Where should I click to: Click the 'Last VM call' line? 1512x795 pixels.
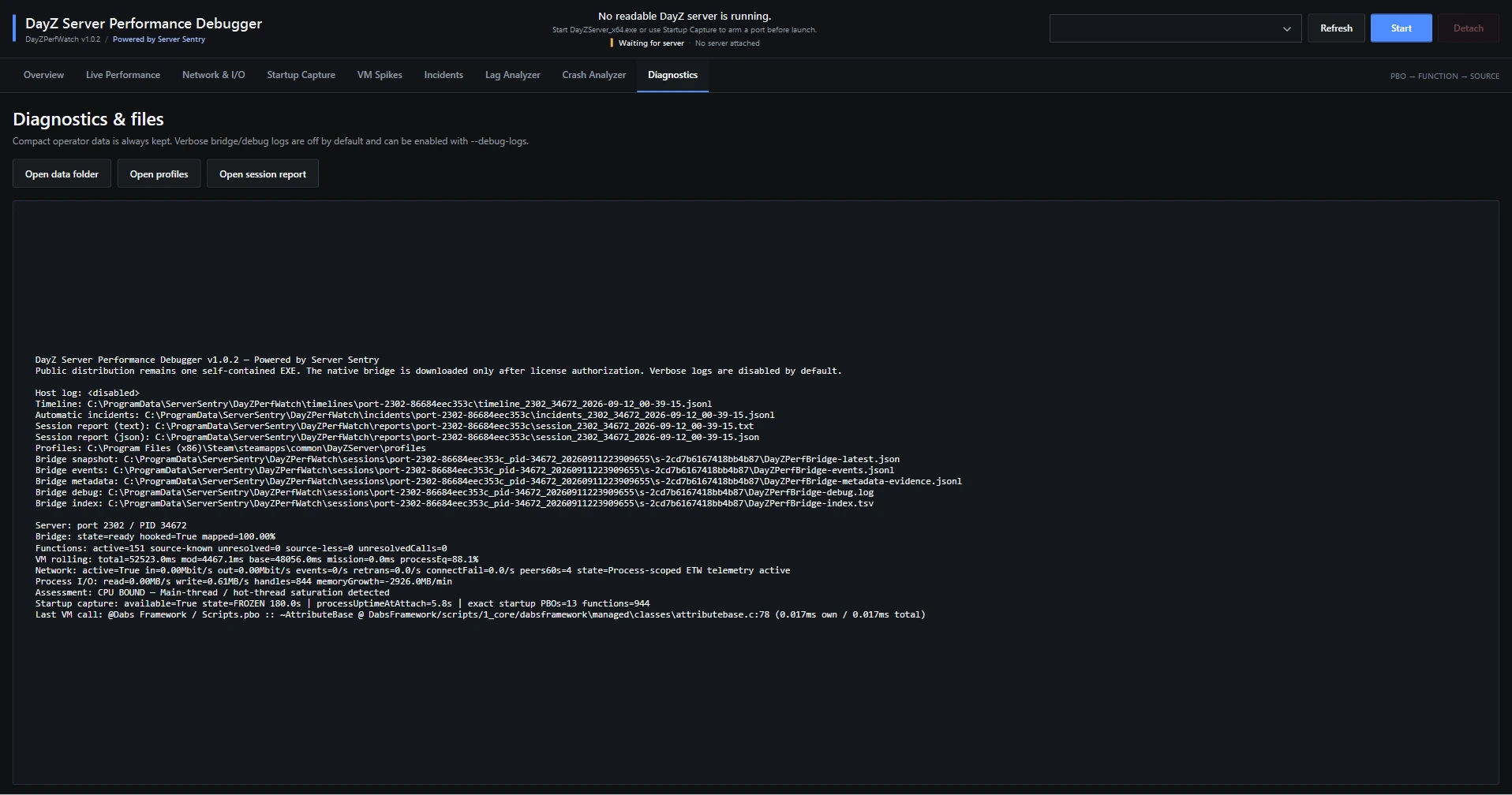tap(480, 614)
